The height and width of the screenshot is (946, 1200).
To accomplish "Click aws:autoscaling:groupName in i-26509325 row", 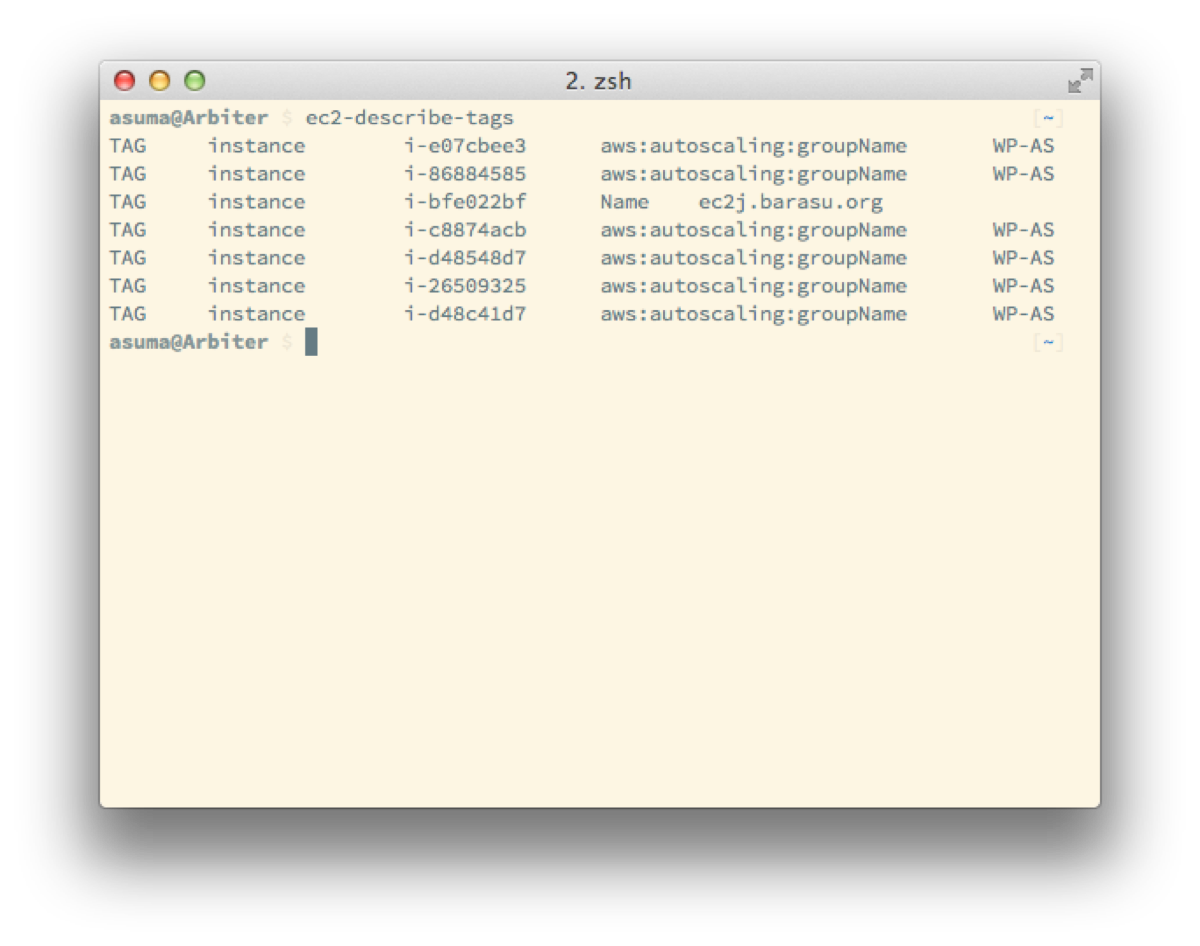I will point(754,286).
